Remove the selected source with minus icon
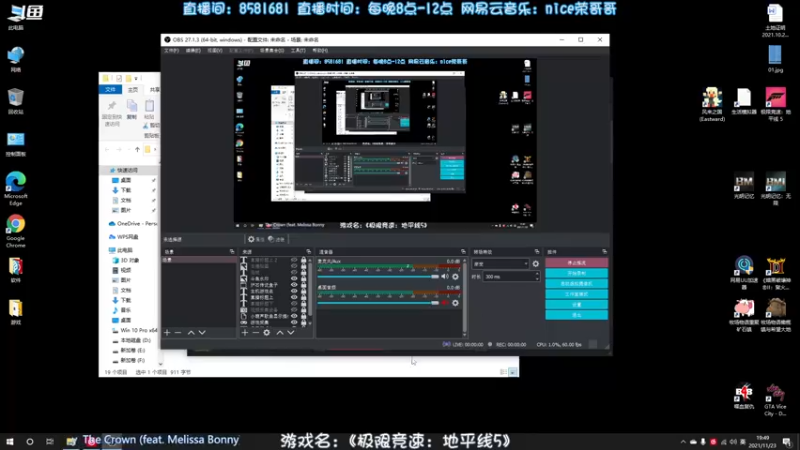 pos(256,333)
